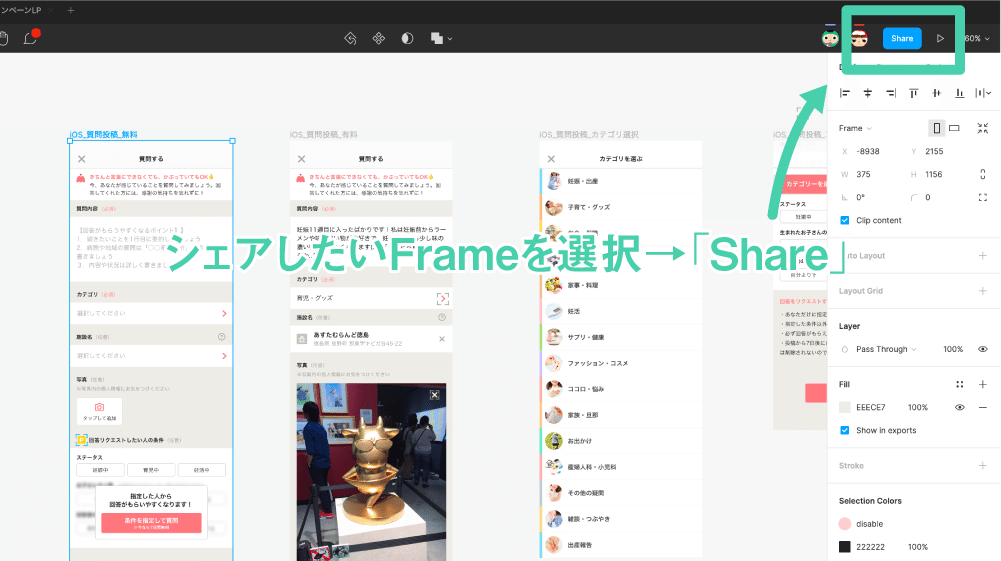
Task: Click the gold statue photo thumbnail
Action: [371, 472]
